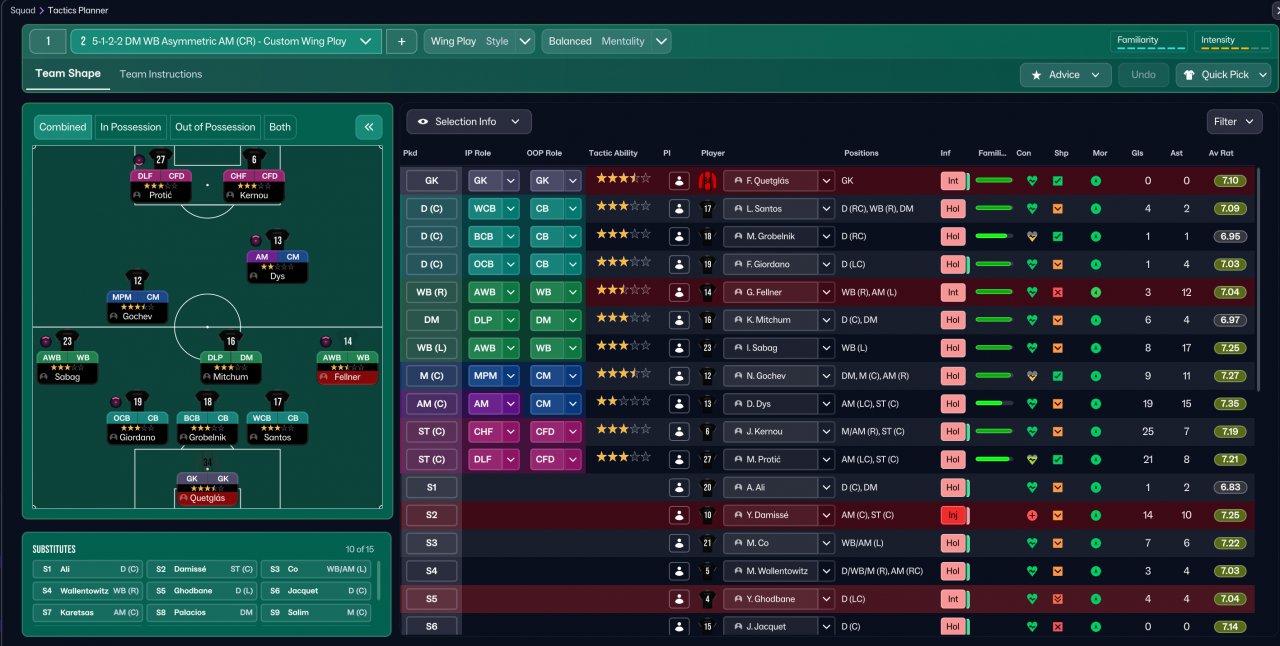Show In Possession pitch view

130,127
